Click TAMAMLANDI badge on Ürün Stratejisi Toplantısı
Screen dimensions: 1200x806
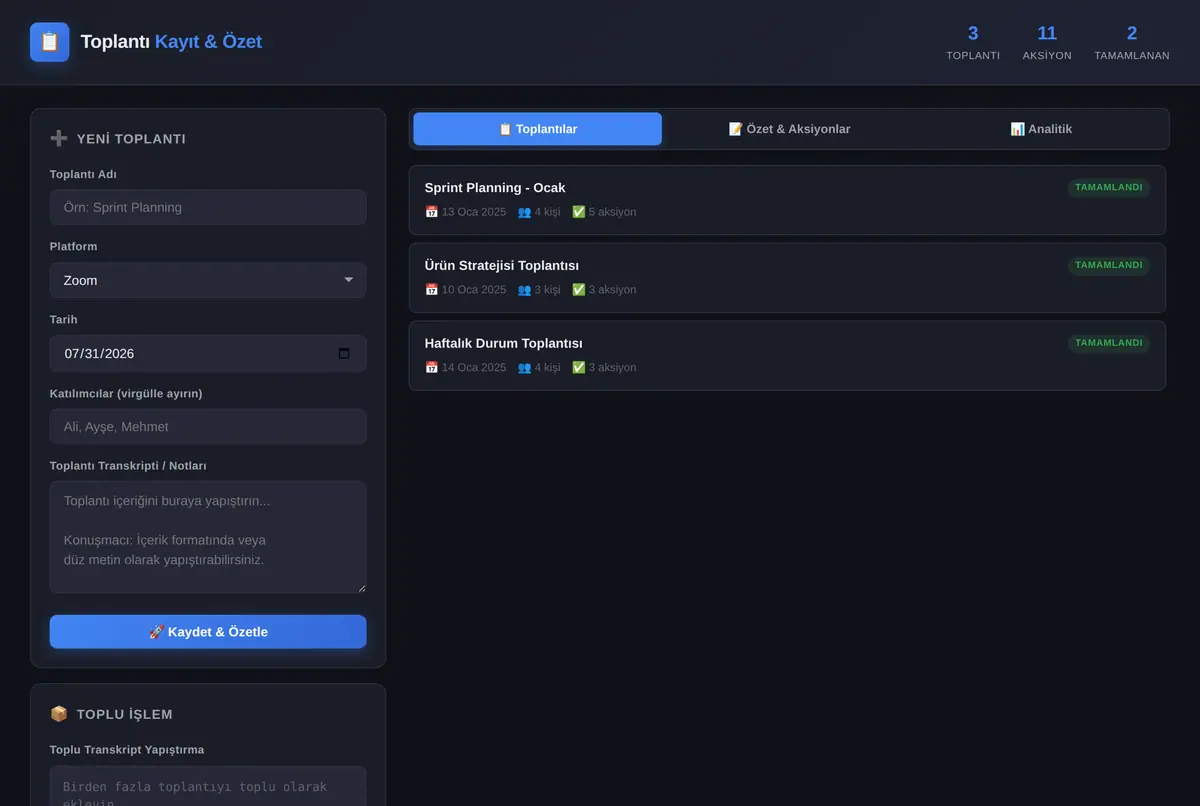coord(1109,265)
